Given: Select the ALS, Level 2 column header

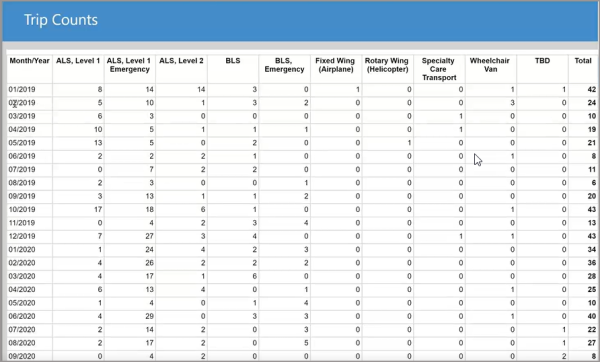Looking at the screenshot, I should tap(181, 60).
